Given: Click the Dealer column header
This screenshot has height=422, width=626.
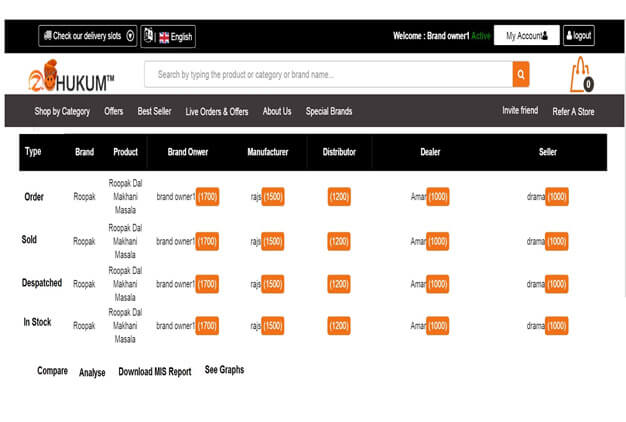Looking at the screenshot, I should coord(430,152).
